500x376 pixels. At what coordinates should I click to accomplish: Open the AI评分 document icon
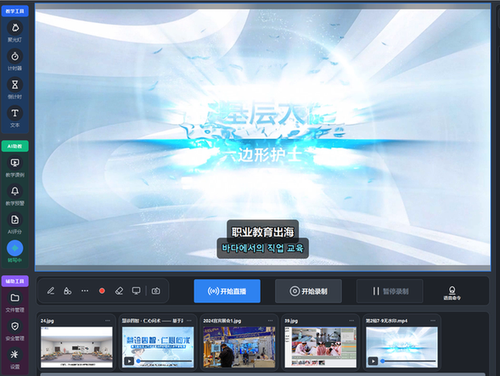click(15, 220)
